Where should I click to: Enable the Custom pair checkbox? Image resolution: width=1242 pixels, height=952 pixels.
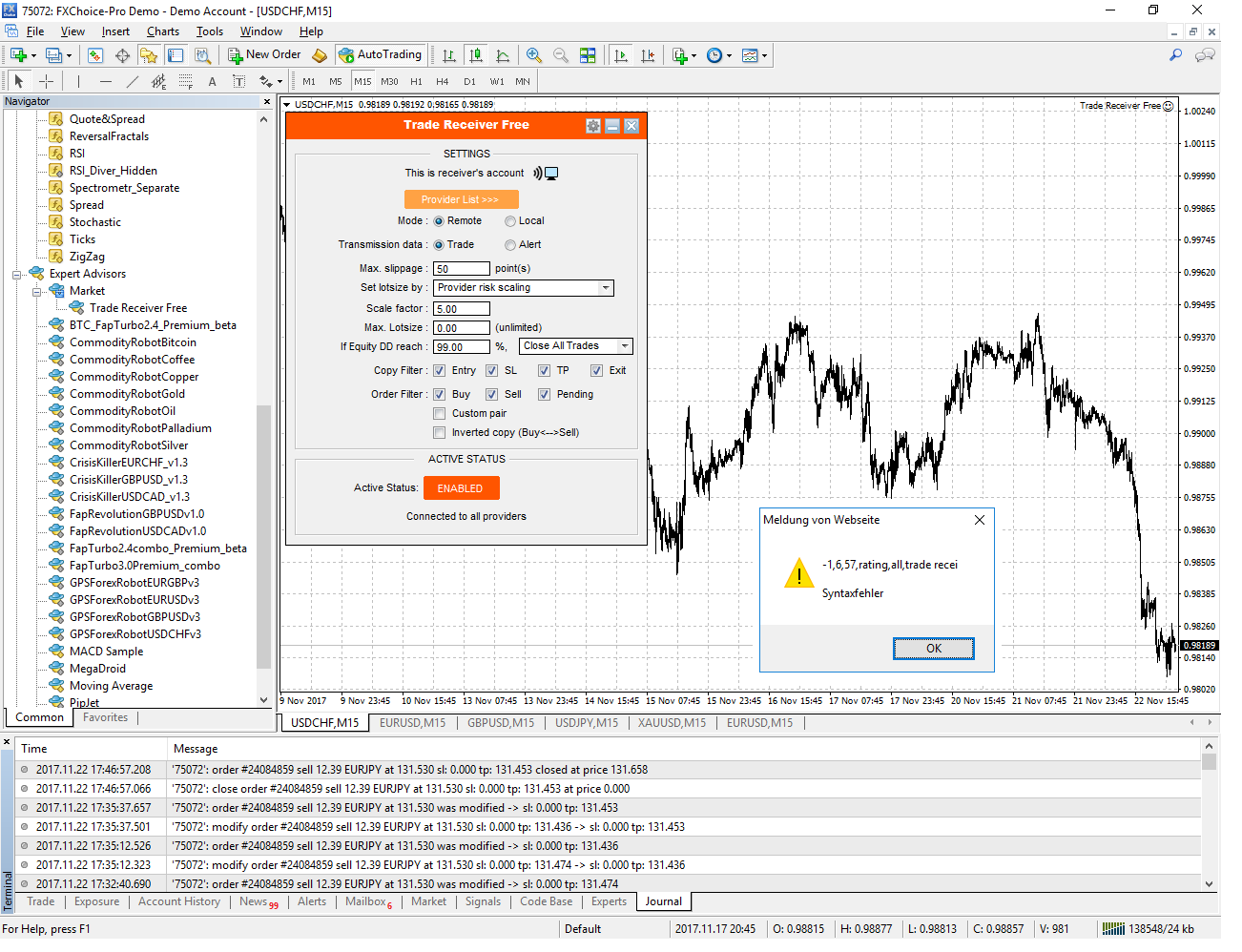tap(440, 414)
